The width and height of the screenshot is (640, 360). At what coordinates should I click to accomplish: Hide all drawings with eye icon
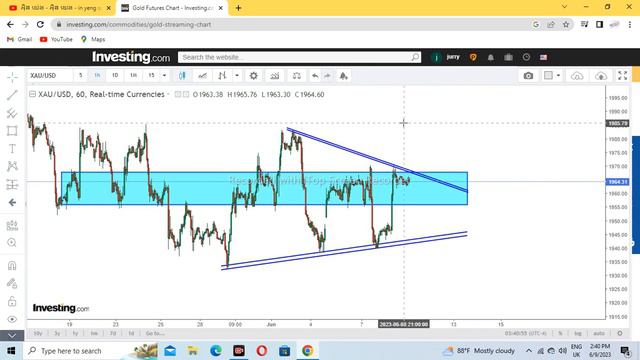pyautogui.click(x=12, y=319)
